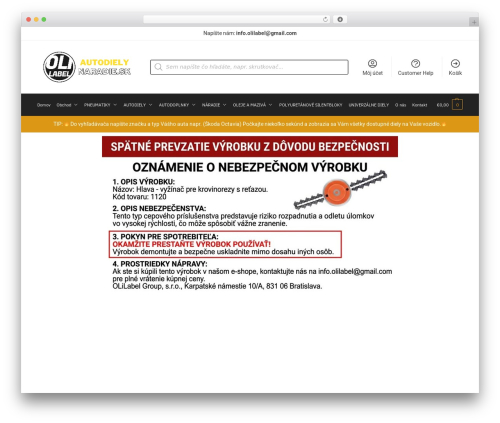Viewport: 500px width, 423px height.
Task: Open the Košík arrow icon
Action: (x=455, y=63)
